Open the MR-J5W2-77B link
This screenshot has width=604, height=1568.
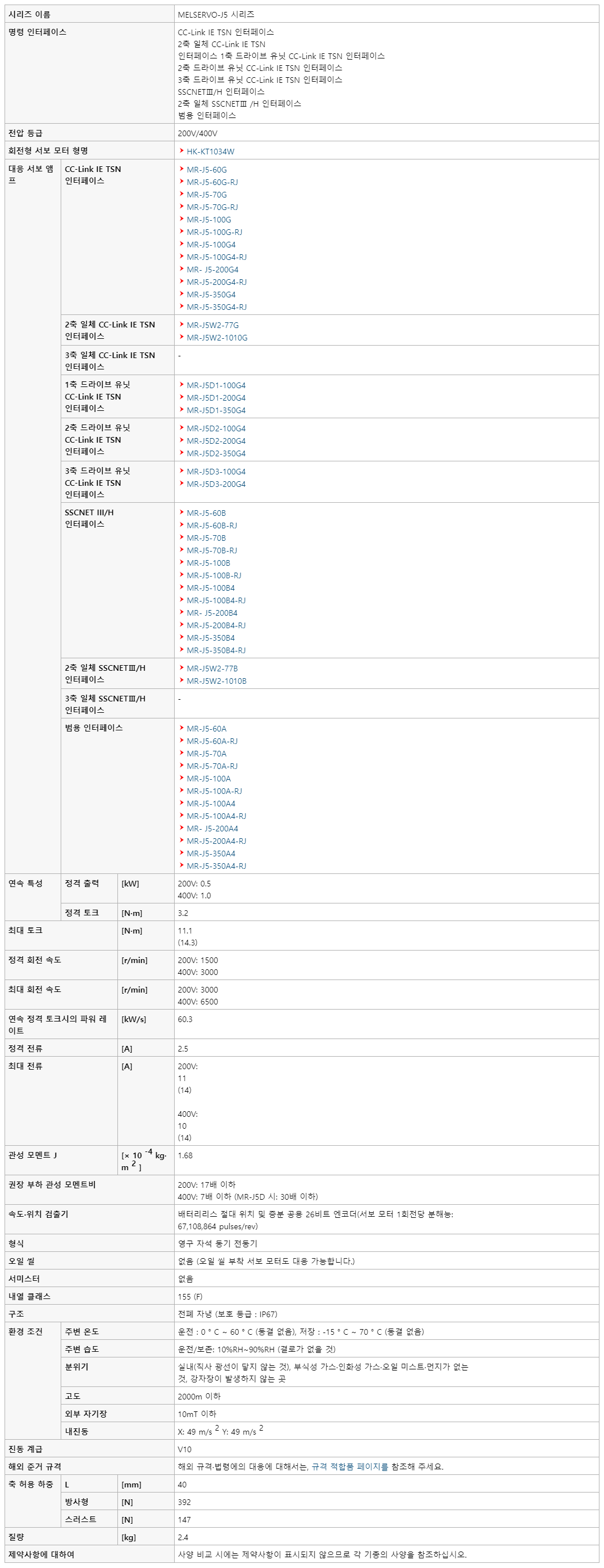click(212, 669)
